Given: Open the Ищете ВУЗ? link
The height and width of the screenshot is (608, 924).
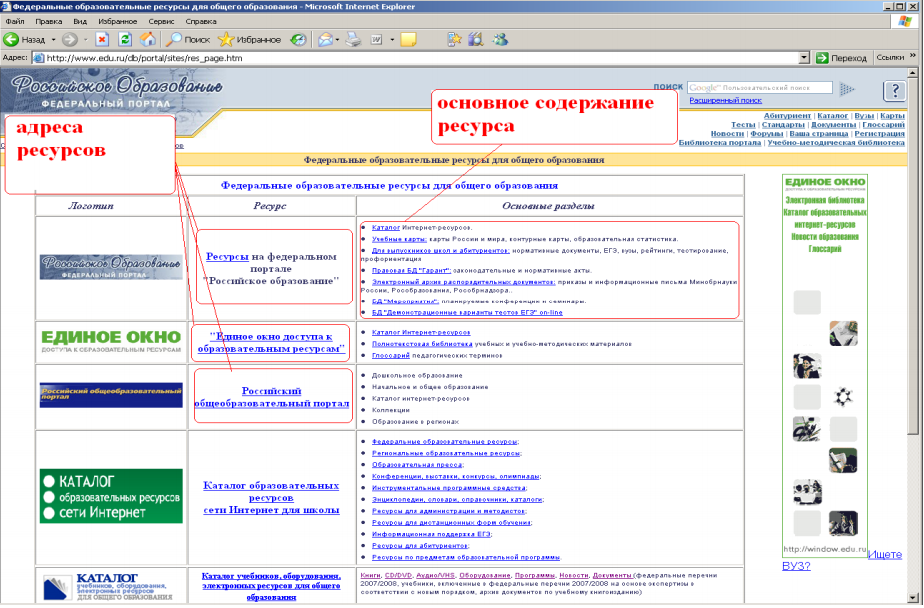Looking at the screenshot, I should (842, 560).
